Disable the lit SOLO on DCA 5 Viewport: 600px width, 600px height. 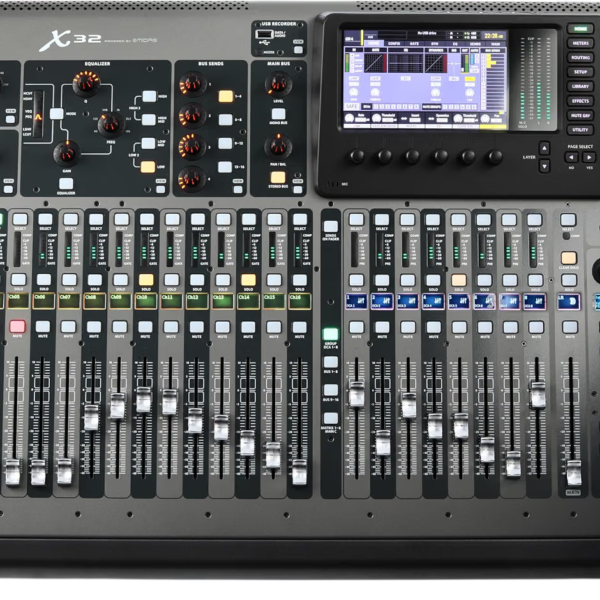458,280
